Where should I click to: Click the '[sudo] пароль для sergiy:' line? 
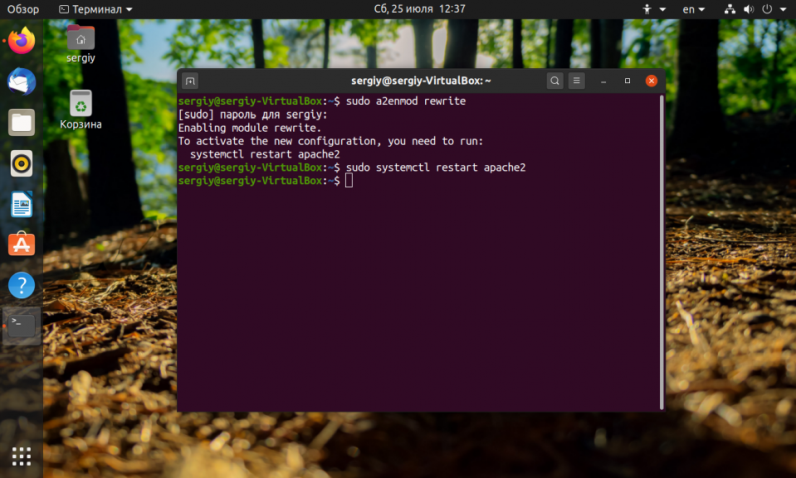(x=252, y=115)
